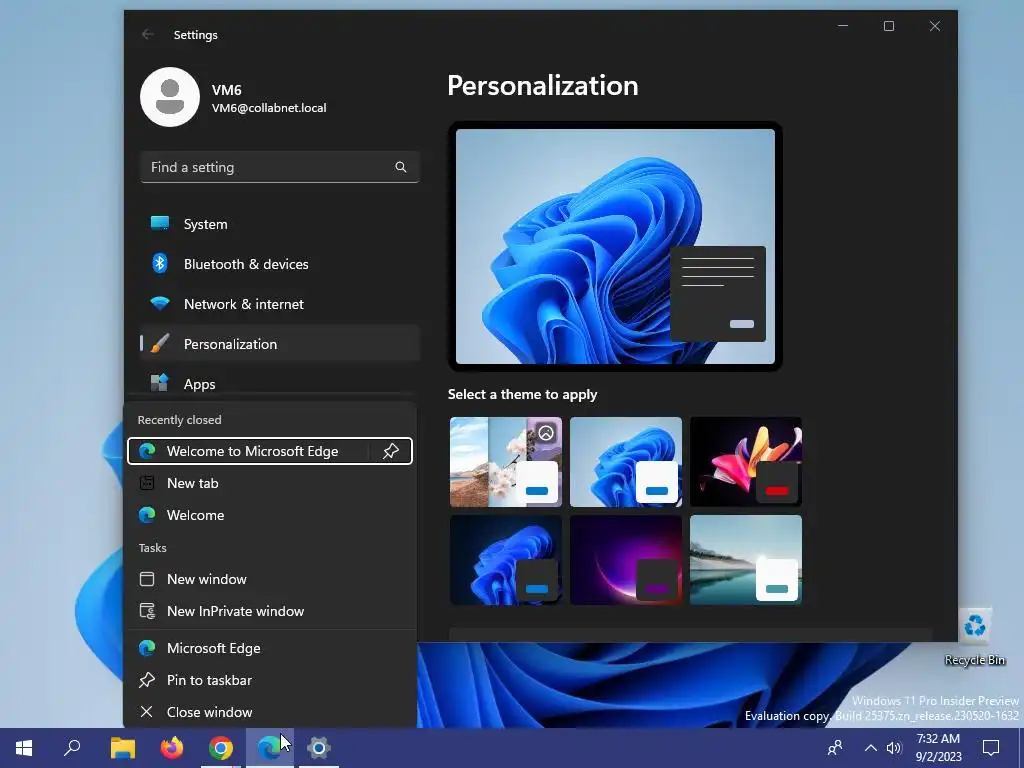Open the volume speaker control
Screen dimensions: 1024x768
tap(894, 748)
